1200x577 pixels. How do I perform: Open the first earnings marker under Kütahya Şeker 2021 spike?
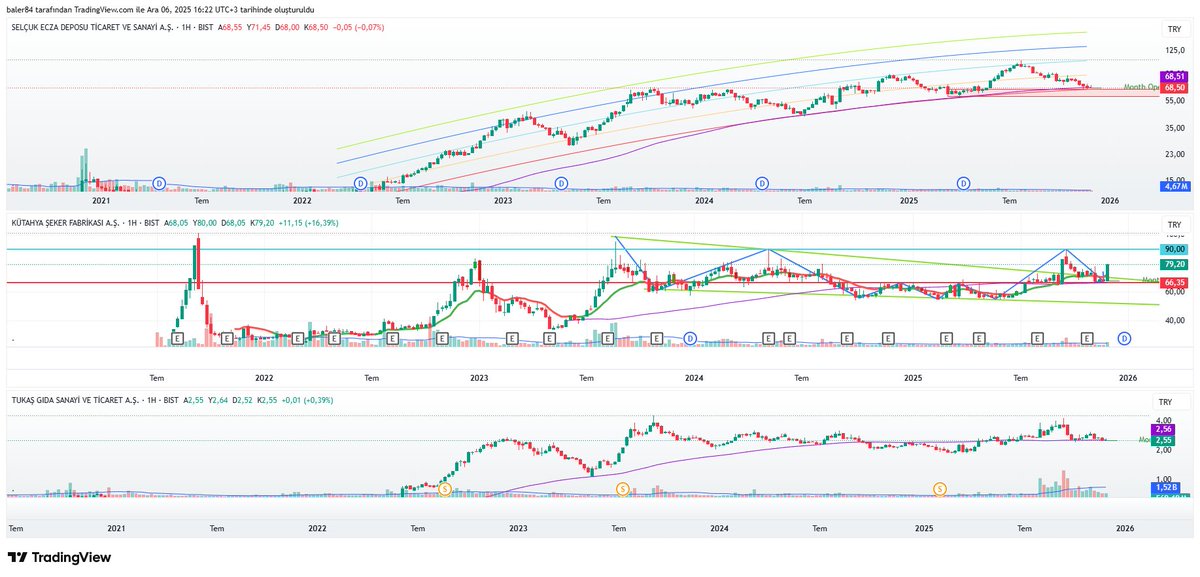[x=177, y=339]
